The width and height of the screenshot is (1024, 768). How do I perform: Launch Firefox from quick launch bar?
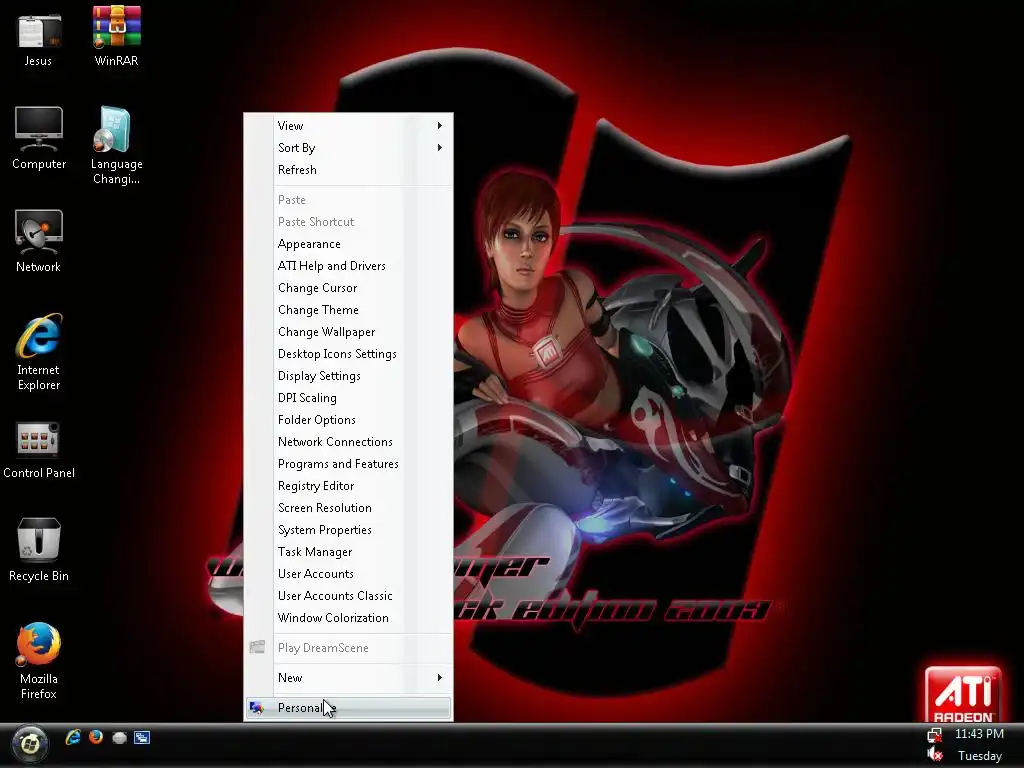click(96, 737)
